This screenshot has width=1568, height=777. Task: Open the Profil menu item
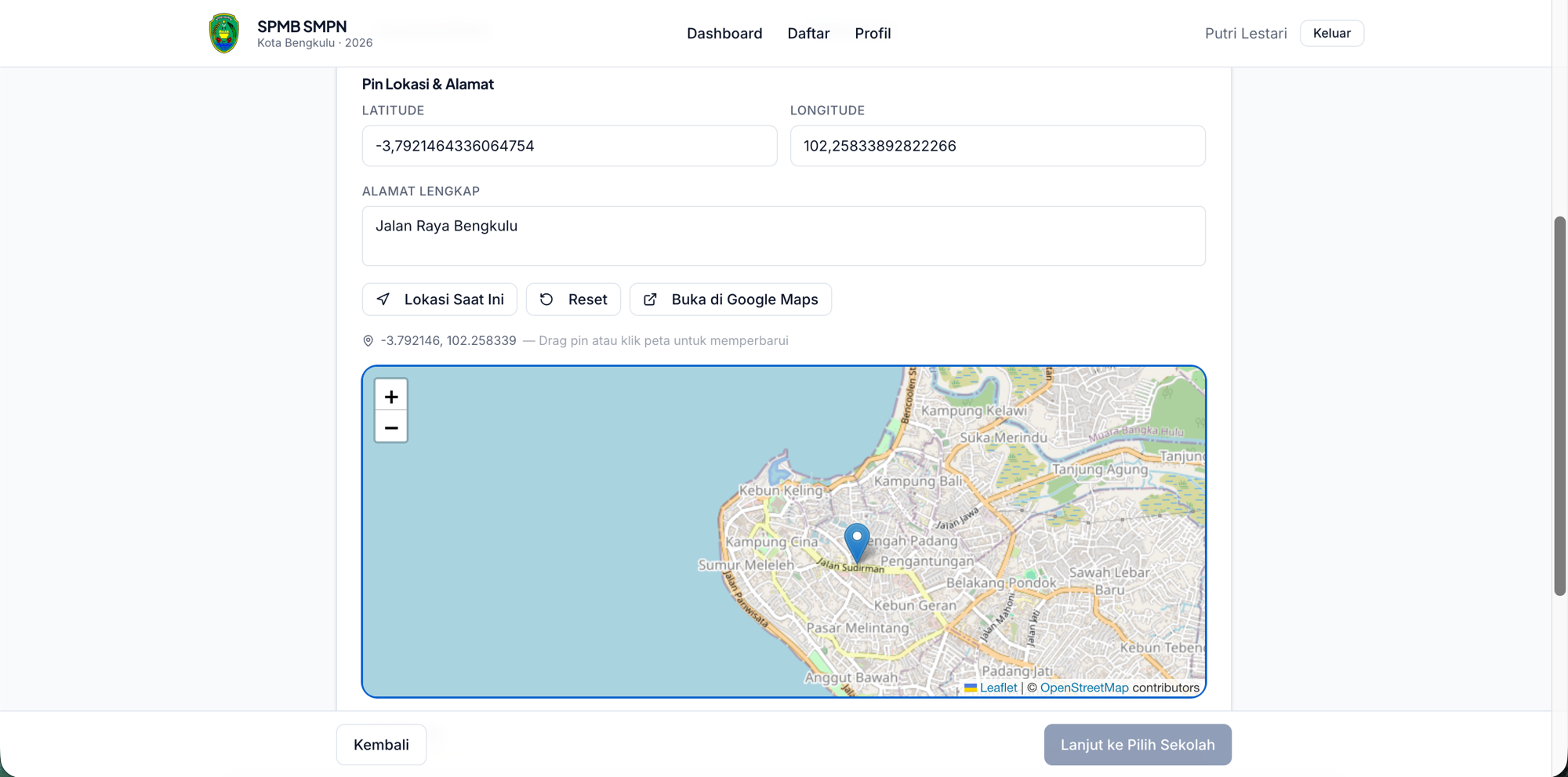pos(873,34)
